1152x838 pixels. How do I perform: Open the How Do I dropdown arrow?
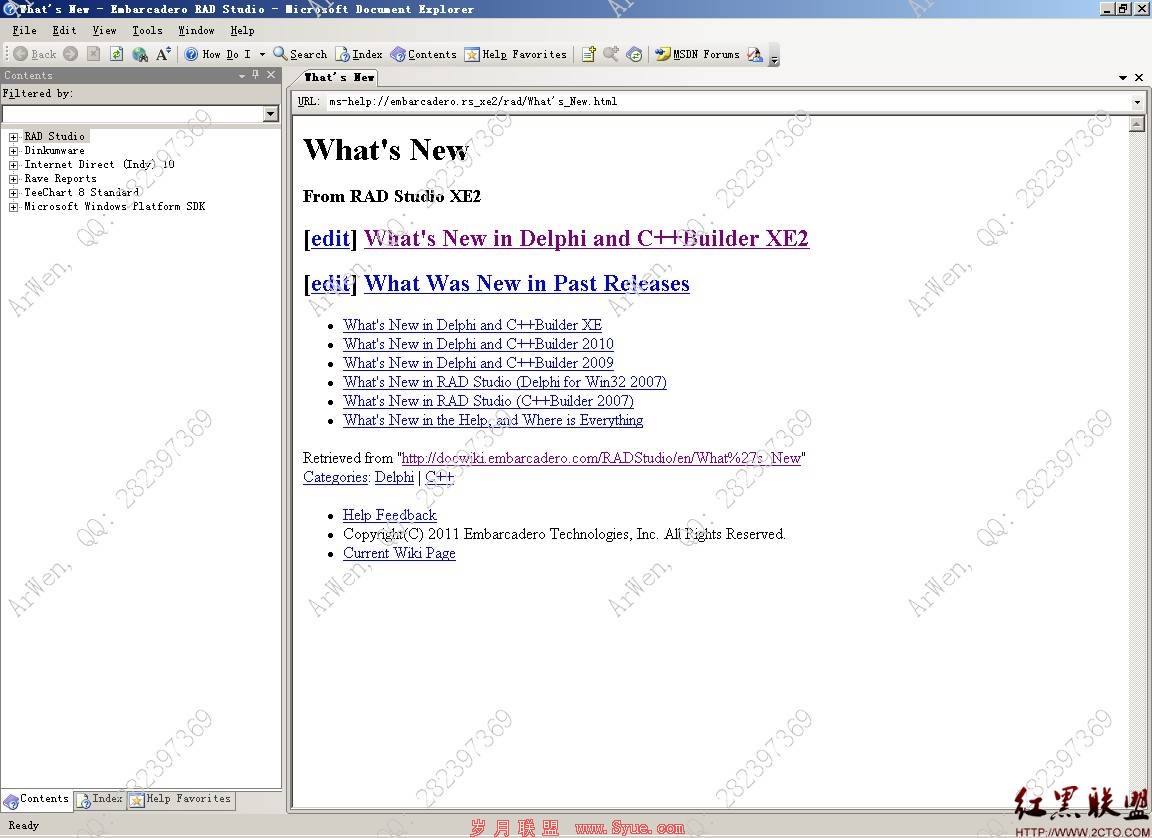[x=262, y=54]
